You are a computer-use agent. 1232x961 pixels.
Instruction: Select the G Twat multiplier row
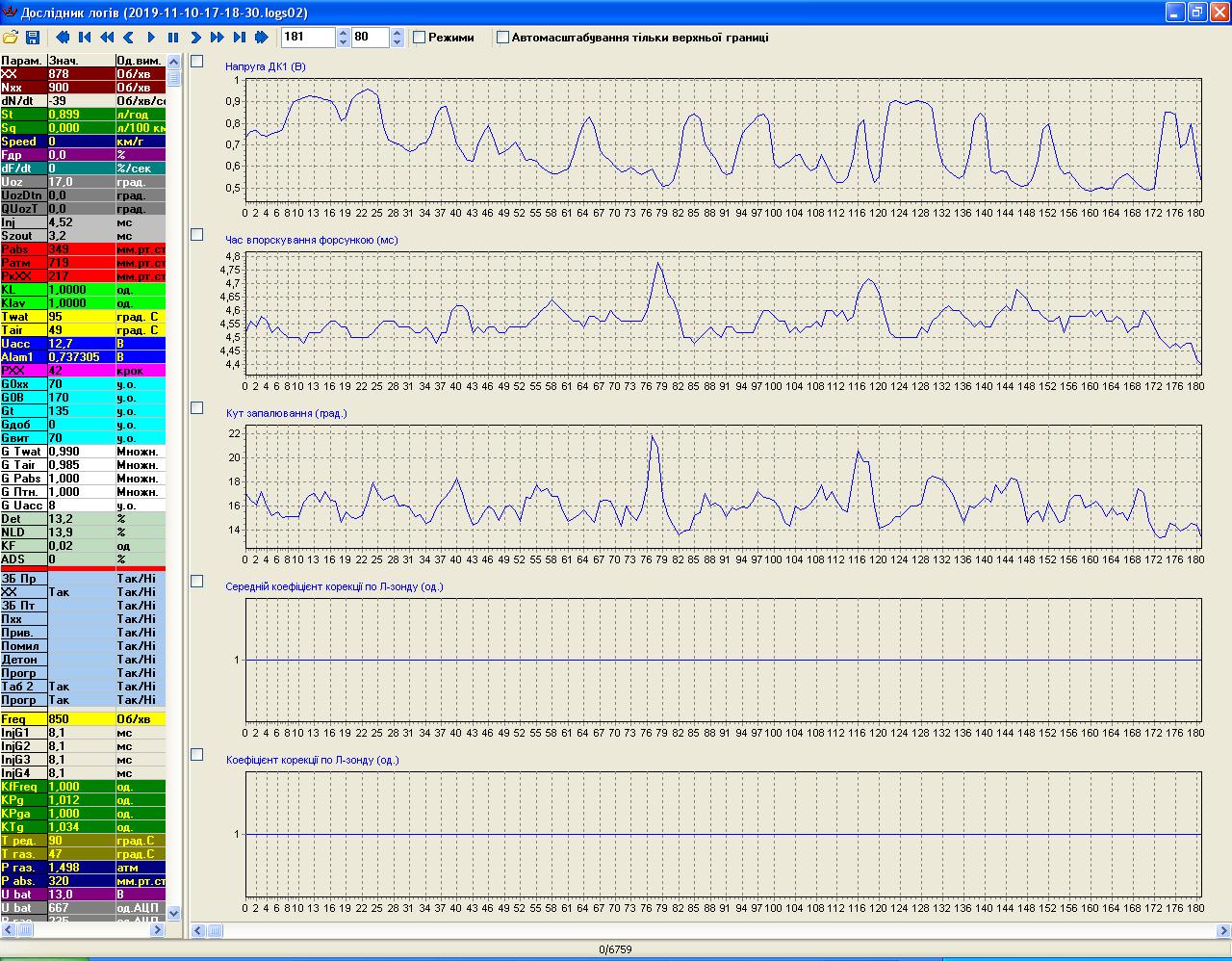[x=84, y=452]
